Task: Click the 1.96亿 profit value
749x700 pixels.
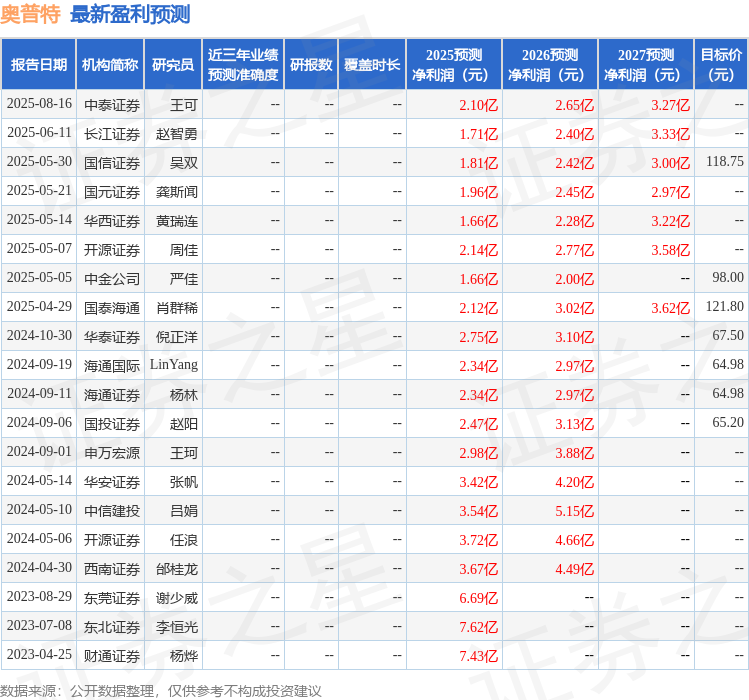Action: click(478, 192)
